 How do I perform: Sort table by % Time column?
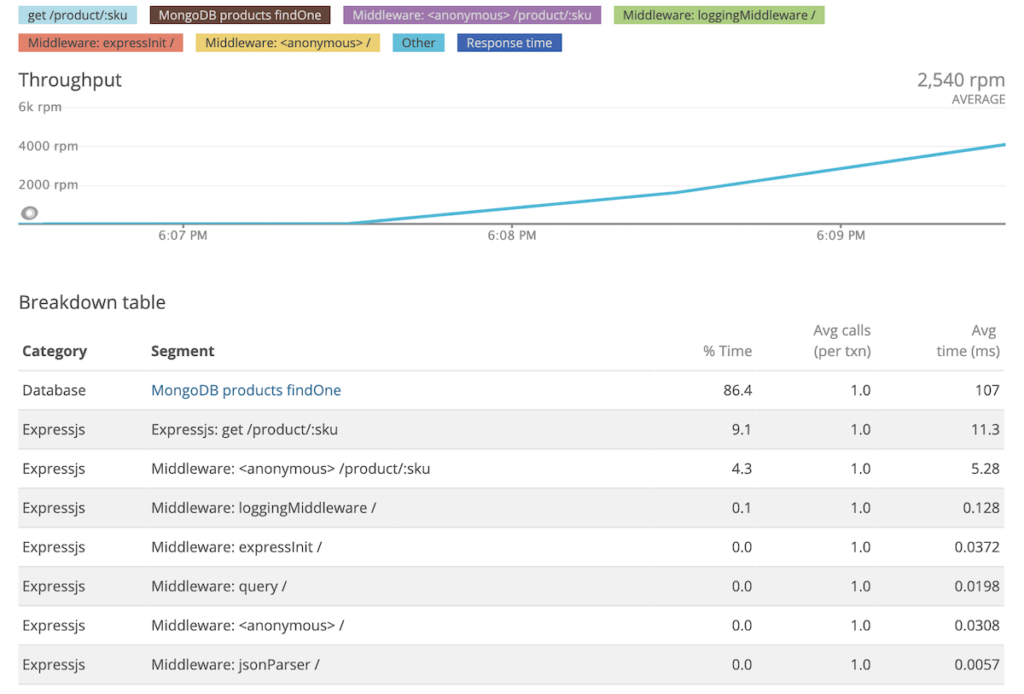pos(727,351)
